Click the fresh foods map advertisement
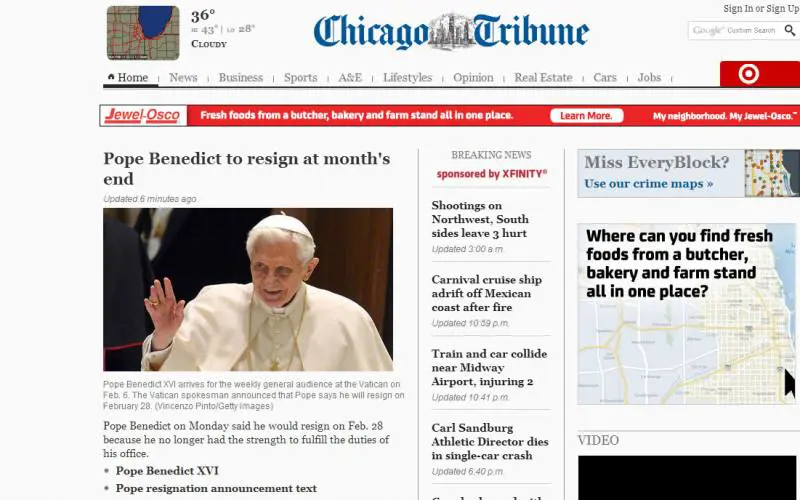The image size is (800, 500). point(687,314)
